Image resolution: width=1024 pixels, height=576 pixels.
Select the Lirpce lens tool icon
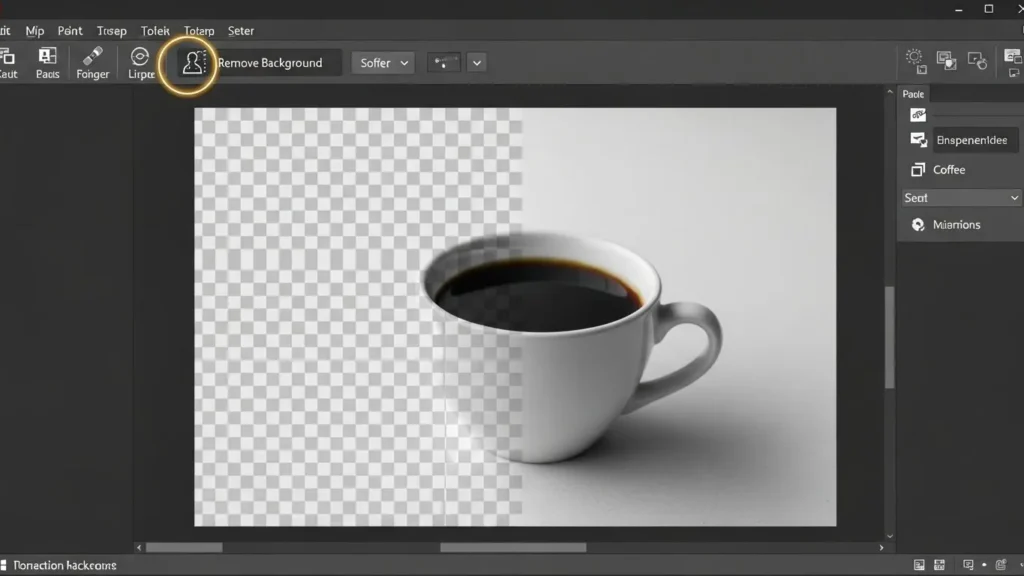(x=140, y=62)
